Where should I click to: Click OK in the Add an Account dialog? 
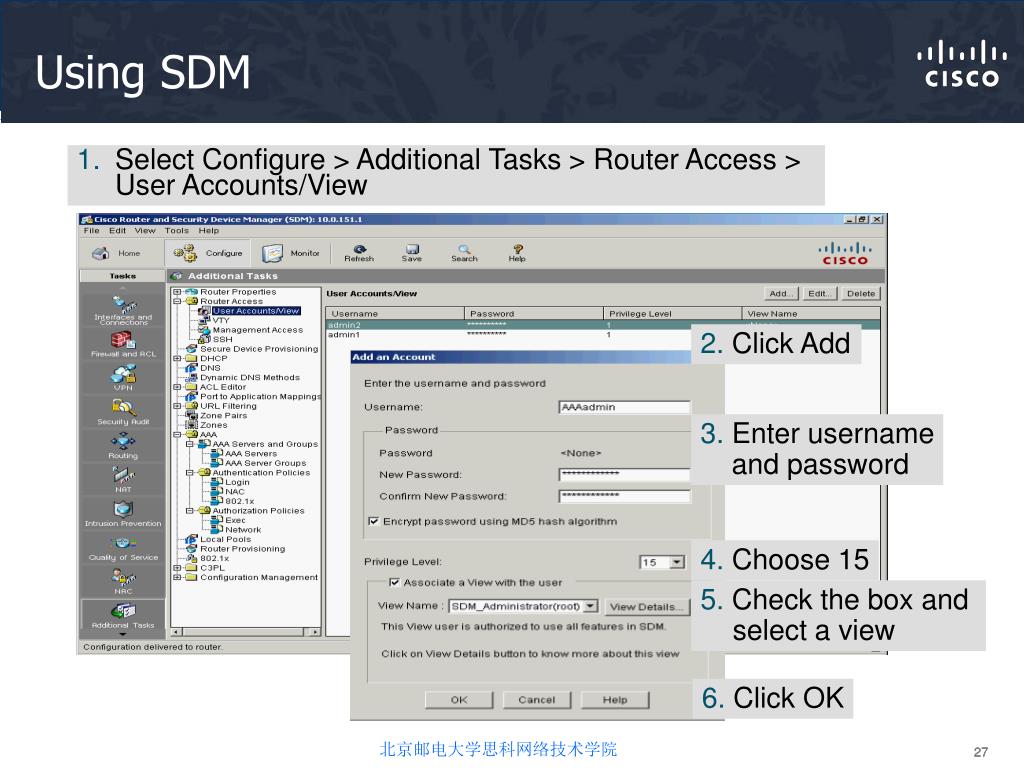[459, 700]
